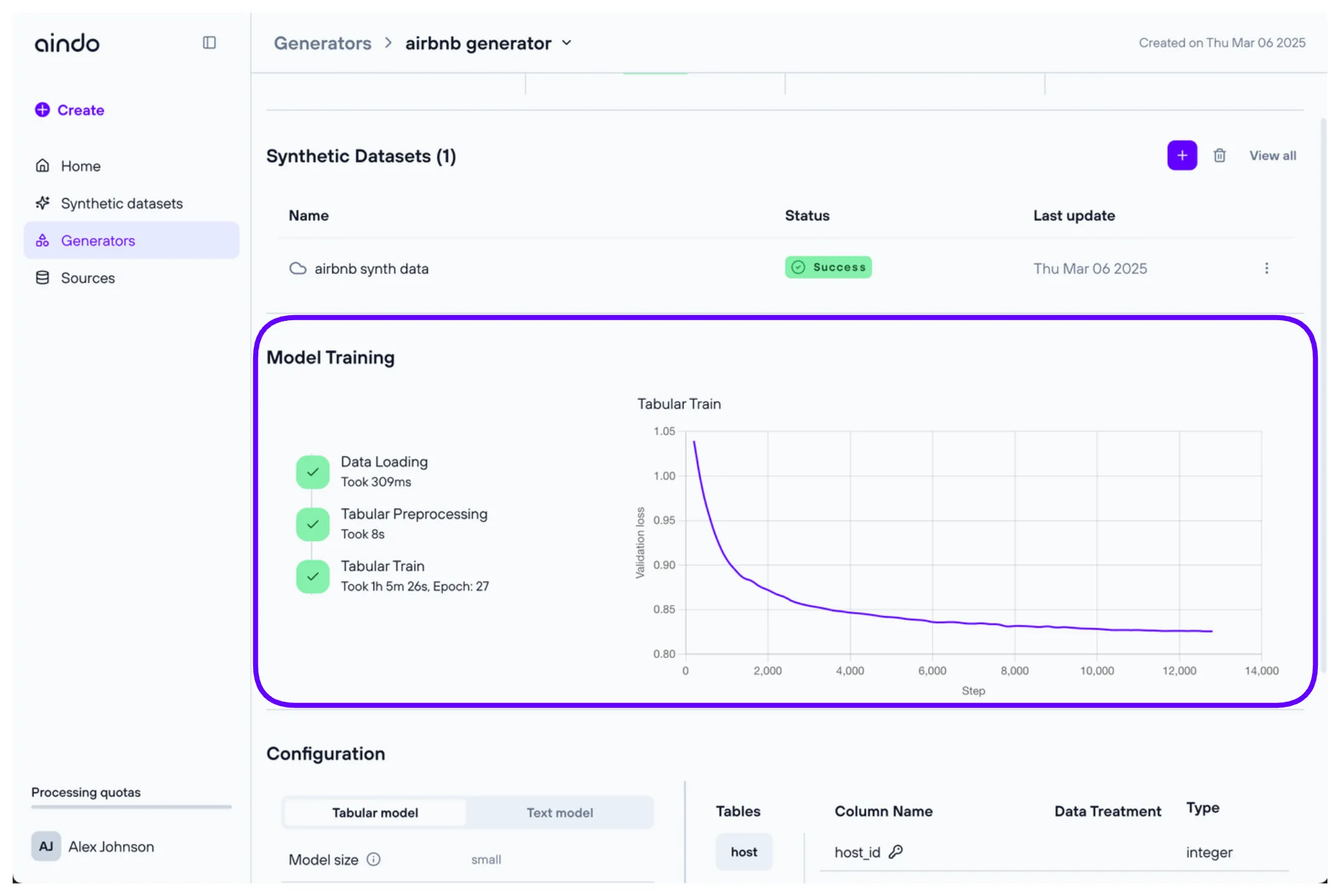Click the Processing quotas progress bar
1340x896 pixels.
pos(131,807)
